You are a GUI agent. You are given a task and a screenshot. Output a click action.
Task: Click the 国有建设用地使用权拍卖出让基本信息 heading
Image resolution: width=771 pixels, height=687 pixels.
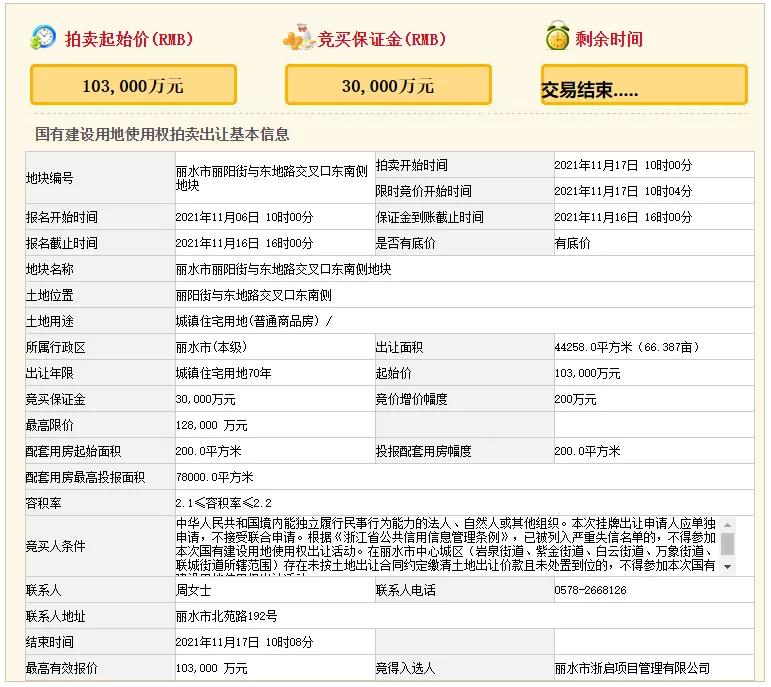[x=162, y=134]
